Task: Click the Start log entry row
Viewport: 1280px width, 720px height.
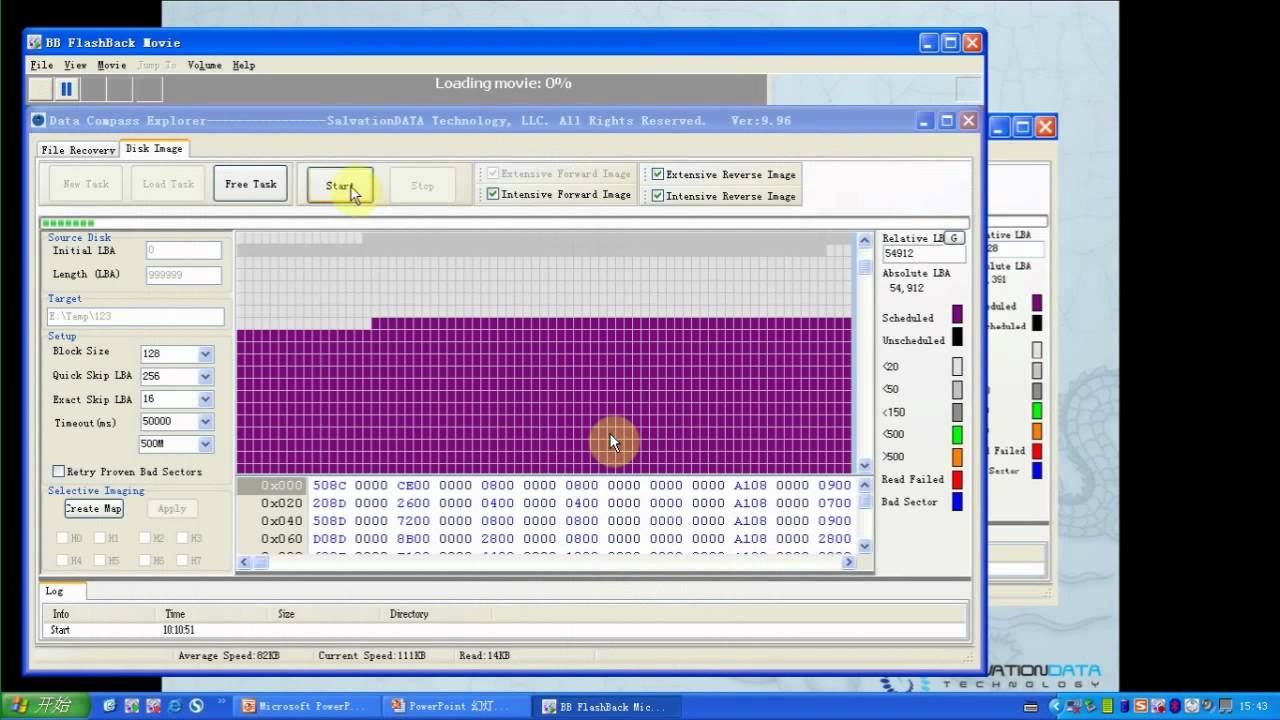Action: pyautogui.click(x=504, y=630)
